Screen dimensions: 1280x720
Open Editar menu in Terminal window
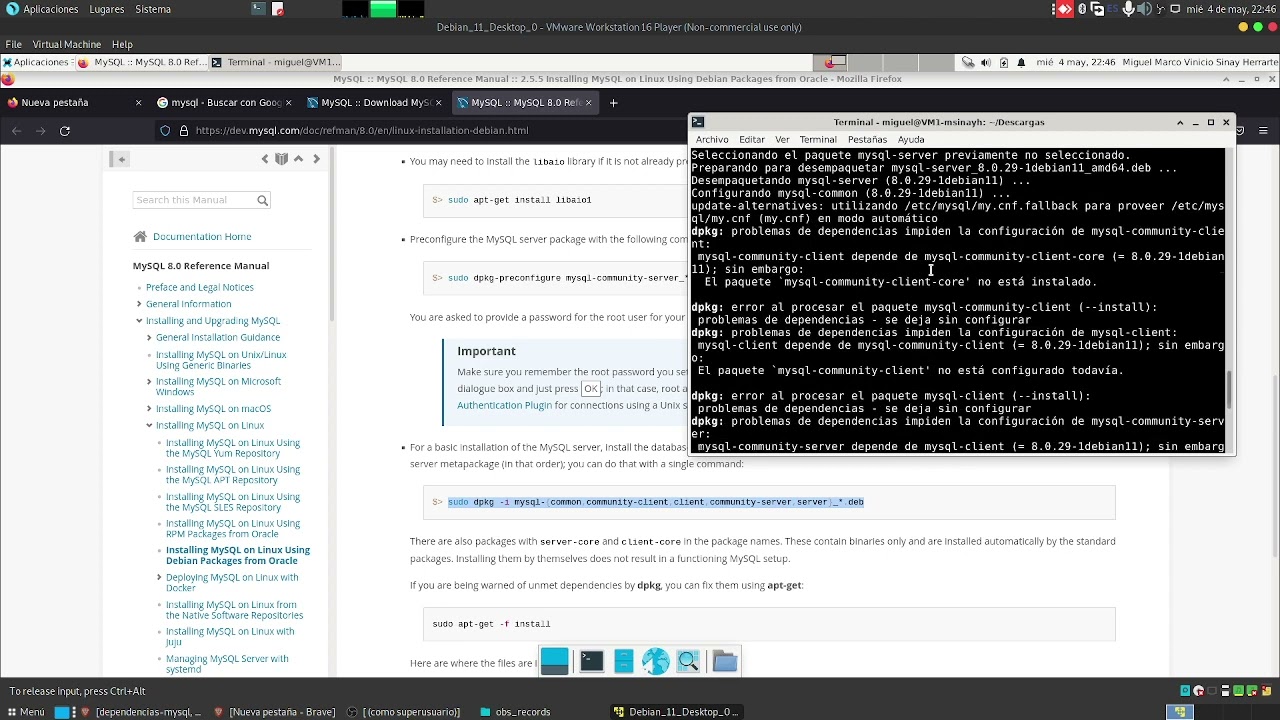click(x=751, y=139)
